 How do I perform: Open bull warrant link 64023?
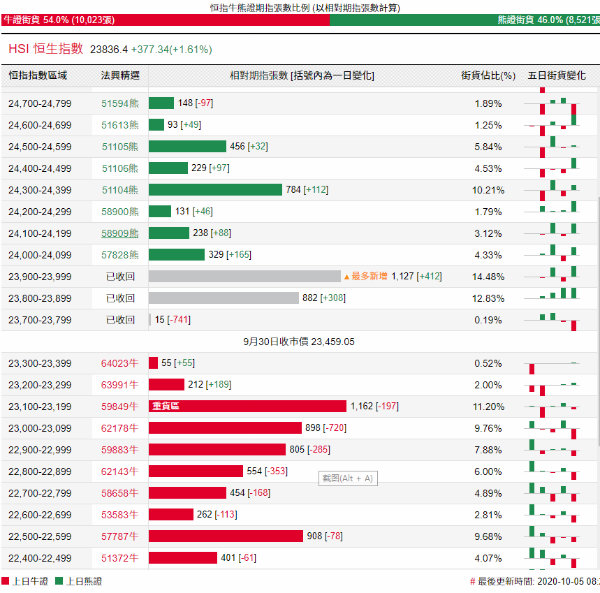click(119, 363)
